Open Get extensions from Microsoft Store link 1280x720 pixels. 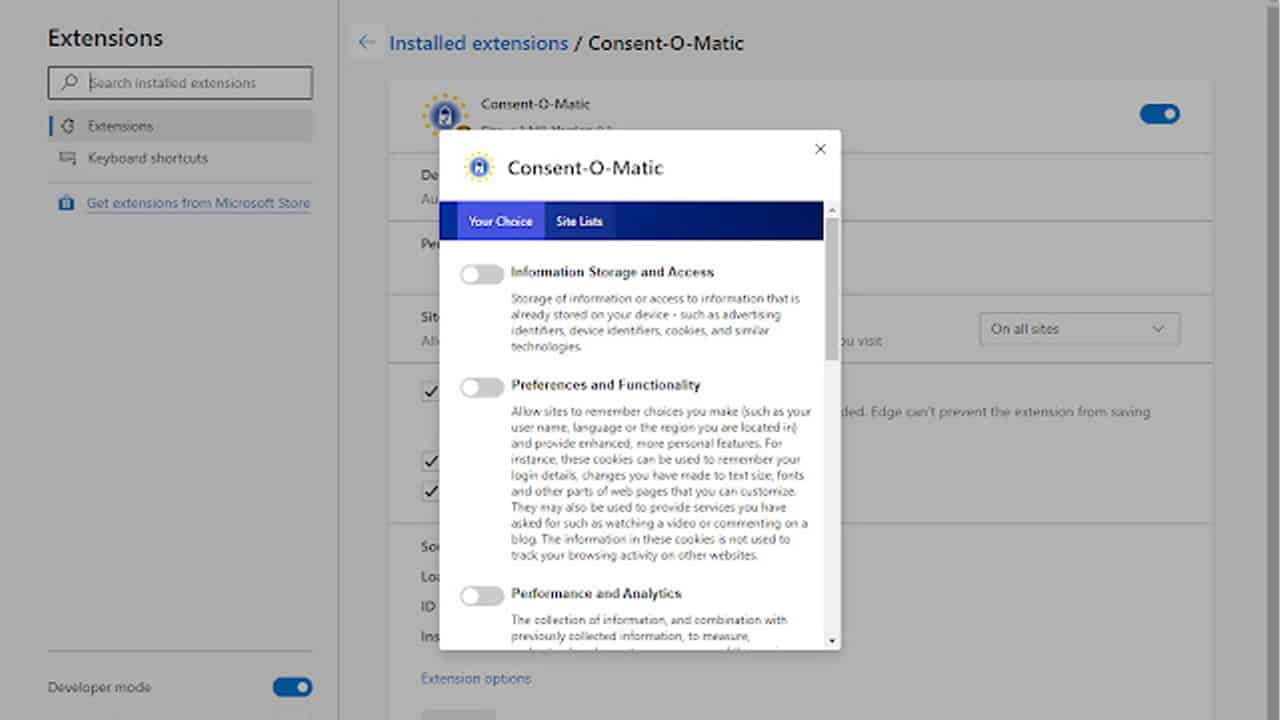tap(198, 203)
